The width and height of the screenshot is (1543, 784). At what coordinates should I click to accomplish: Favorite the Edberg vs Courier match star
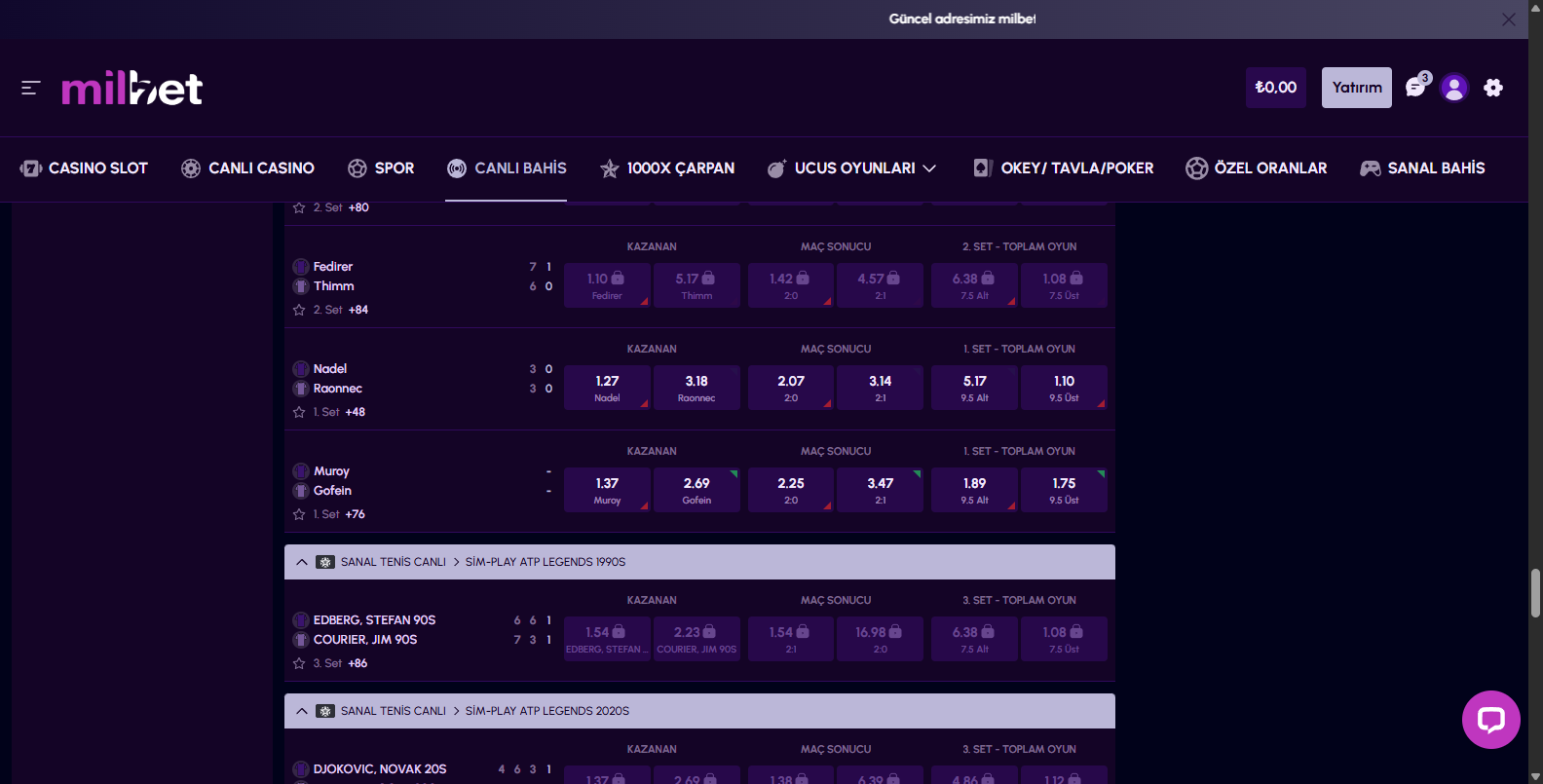point(299,663)
